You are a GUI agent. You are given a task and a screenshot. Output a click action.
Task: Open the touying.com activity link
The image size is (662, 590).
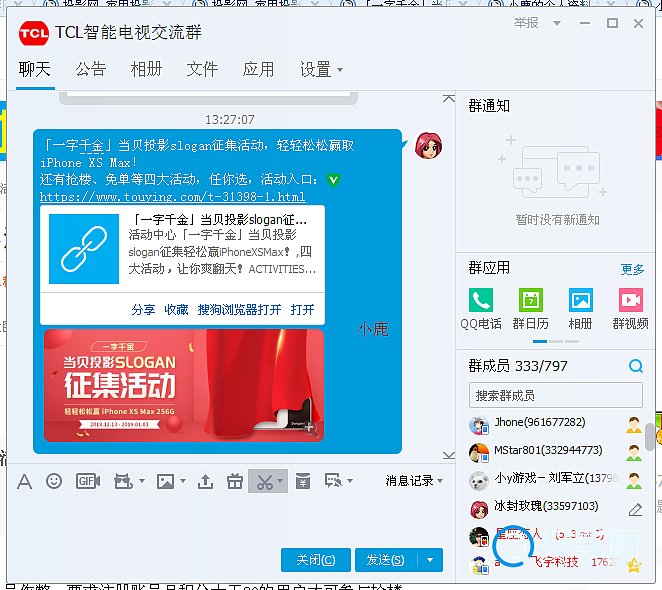pos(172,197)
